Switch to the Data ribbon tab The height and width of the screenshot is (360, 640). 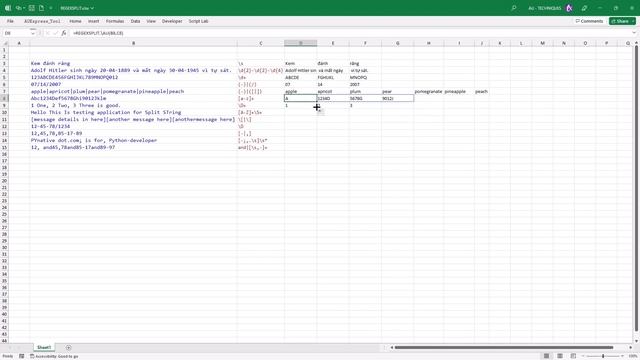tap(135, 21)
